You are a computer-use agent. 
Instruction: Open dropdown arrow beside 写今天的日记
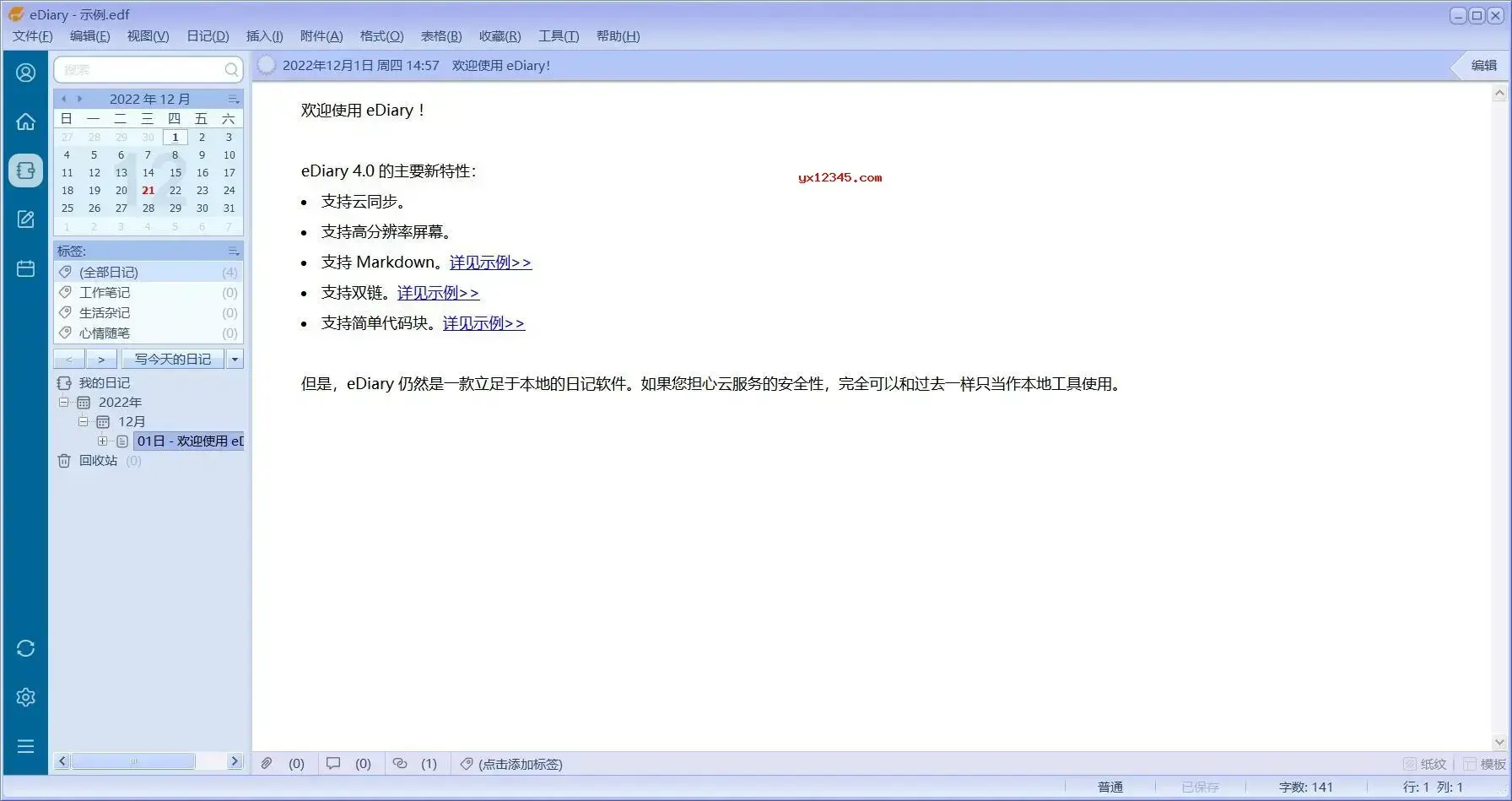coord(235,359)
